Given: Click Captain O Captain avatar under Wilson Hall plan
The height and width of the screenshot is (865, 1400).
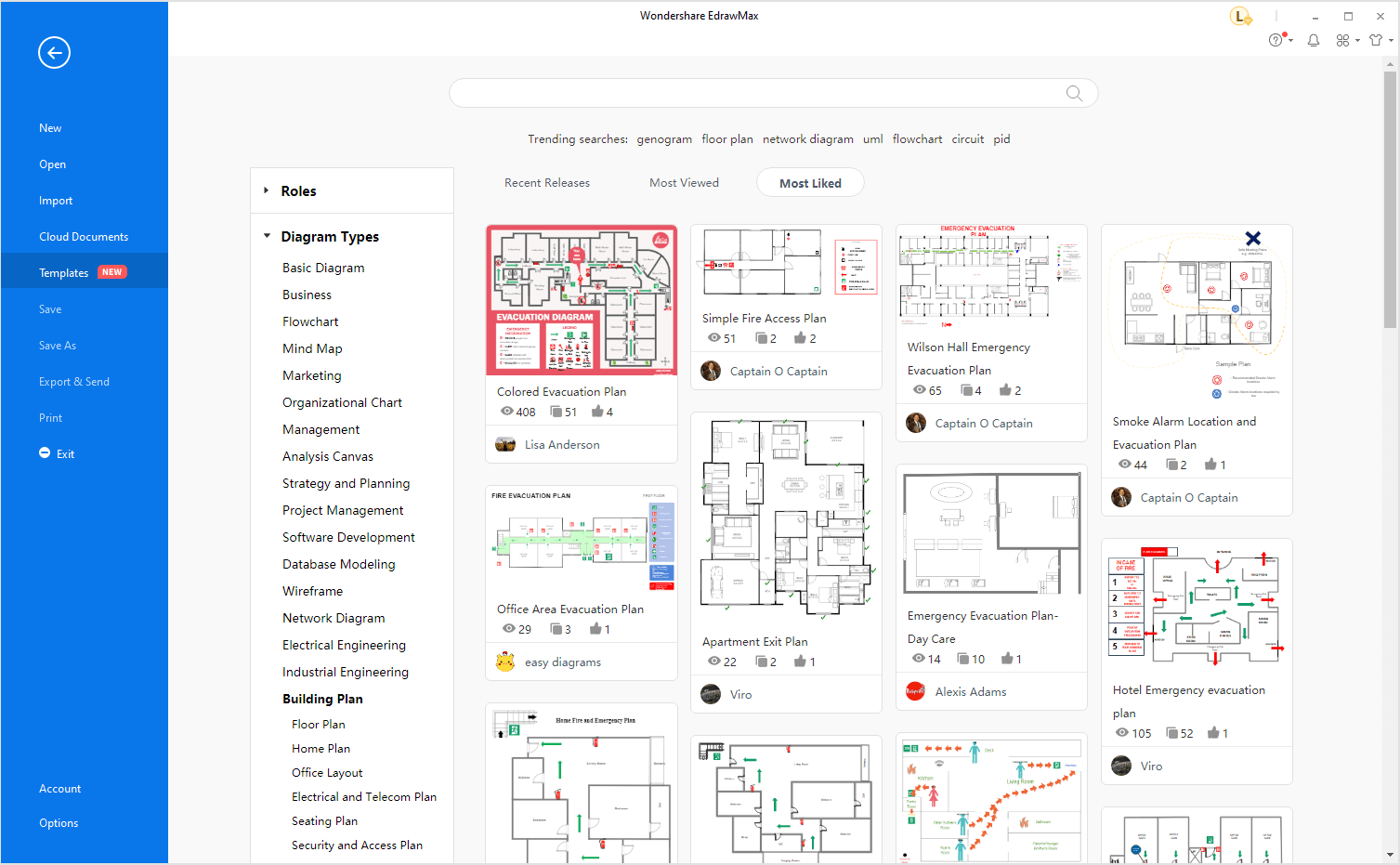Looking at the screenshot, I should point(916,423).
